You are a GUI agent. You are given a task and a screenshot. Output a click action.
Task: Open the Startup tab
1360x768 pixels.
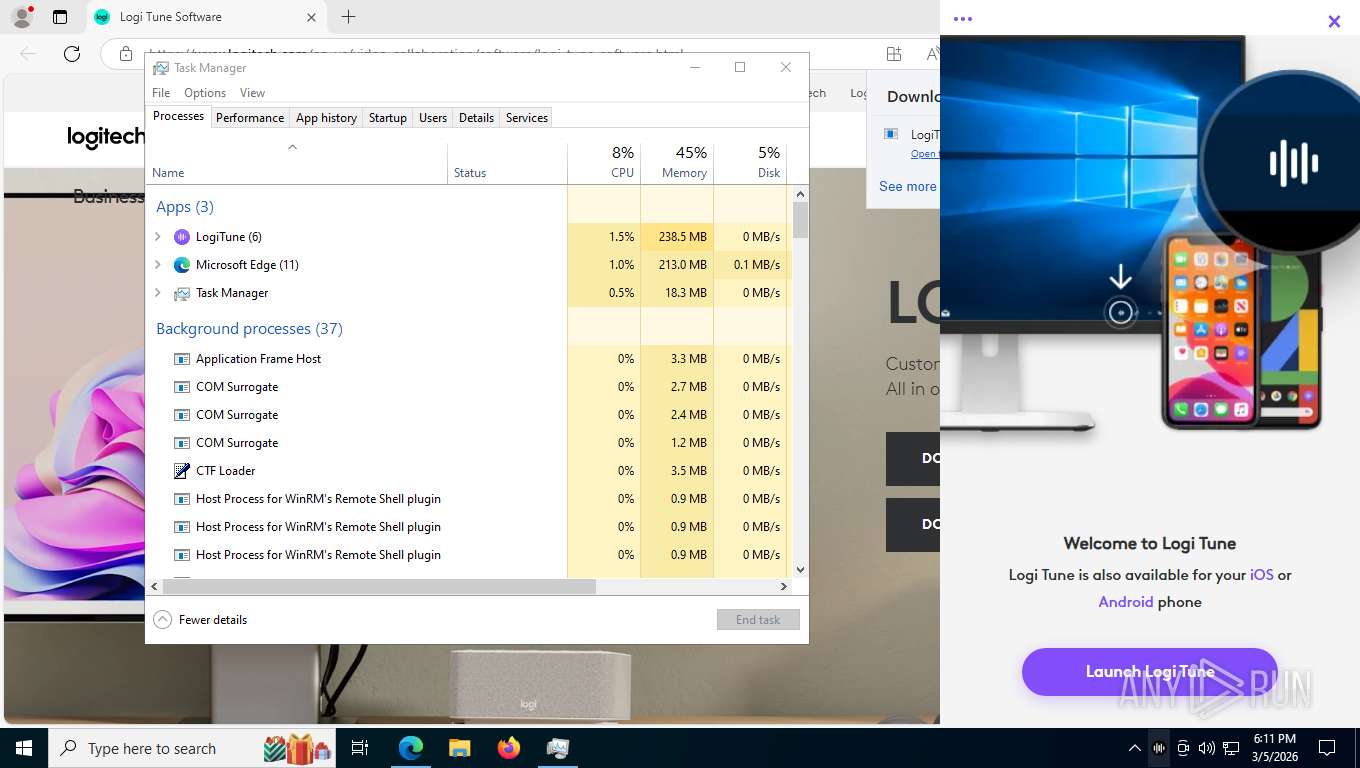point(388,118)
